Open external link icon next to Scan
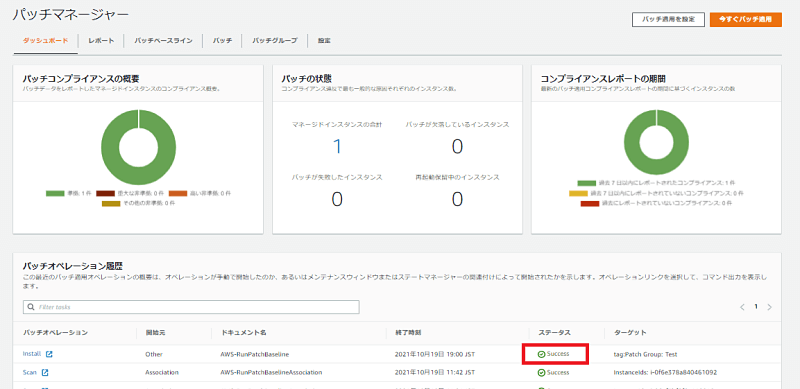Image resolution: width=800 pixels, height=389 pixels. (x=45, y=373)
